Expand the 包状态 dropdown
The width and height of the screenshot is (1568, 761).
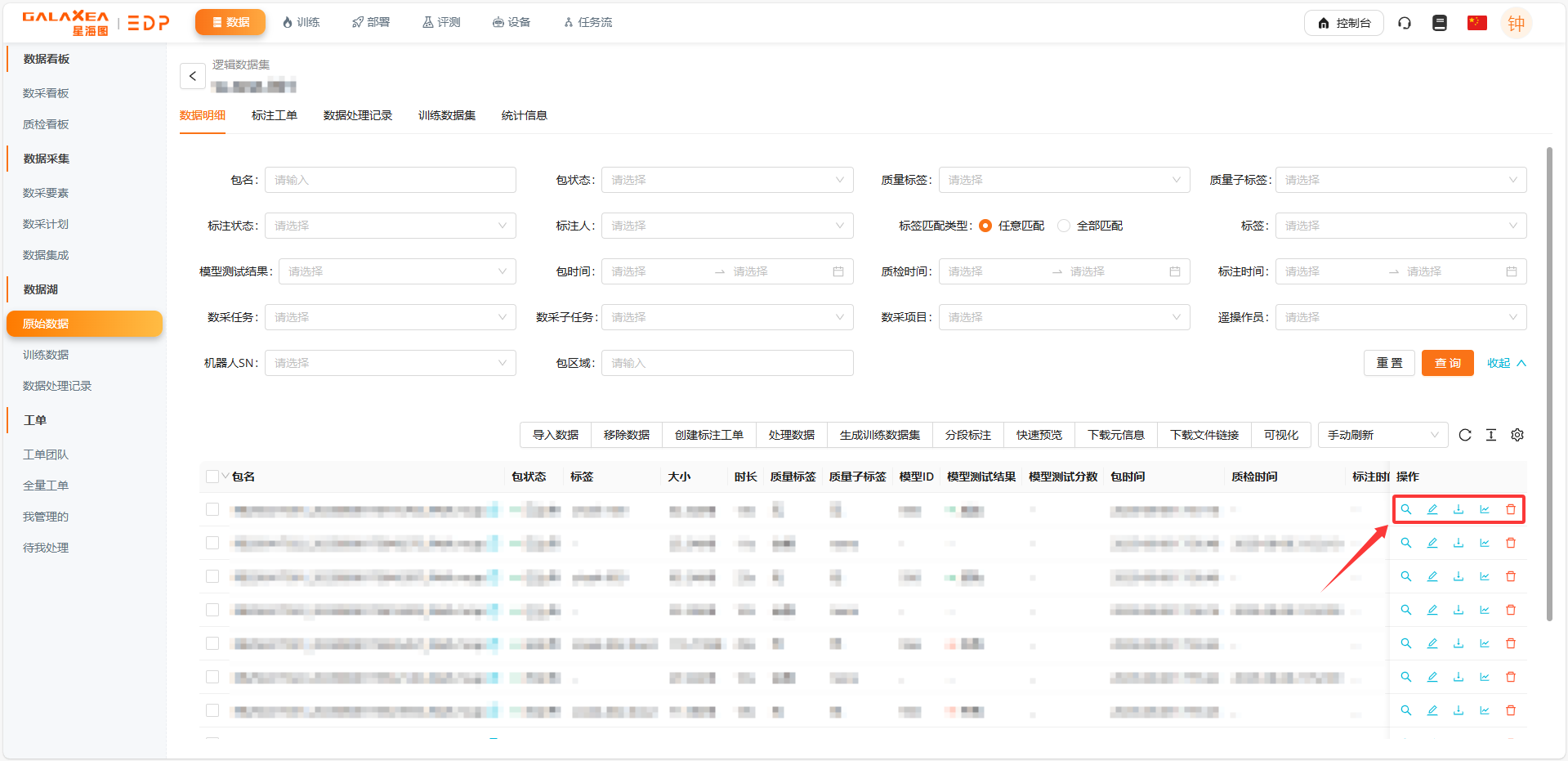click(x=726, y=180)
